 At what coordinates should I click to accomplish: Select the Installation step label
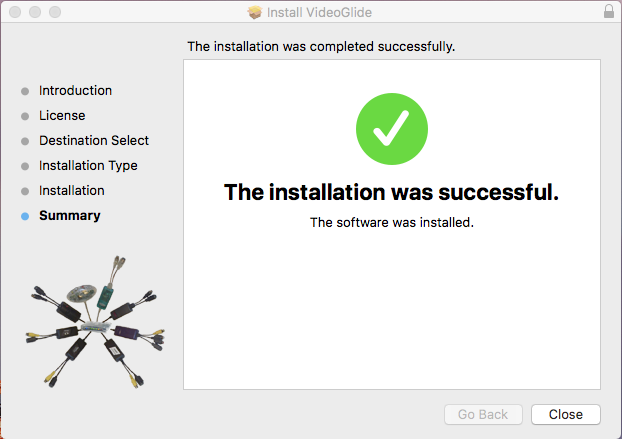pos(71,191)
